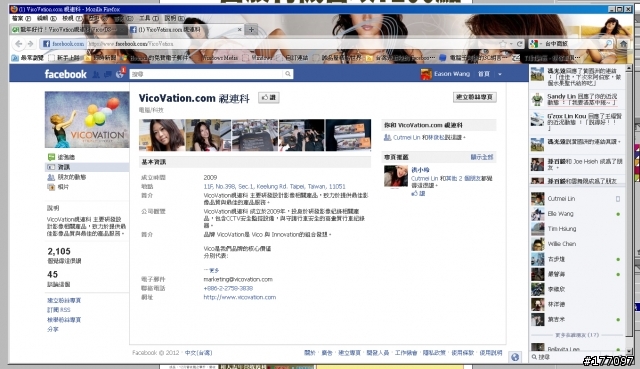The image size is (640, 369).
Task: Click the Sandy Lin ticker story
Action: point(577,99)
